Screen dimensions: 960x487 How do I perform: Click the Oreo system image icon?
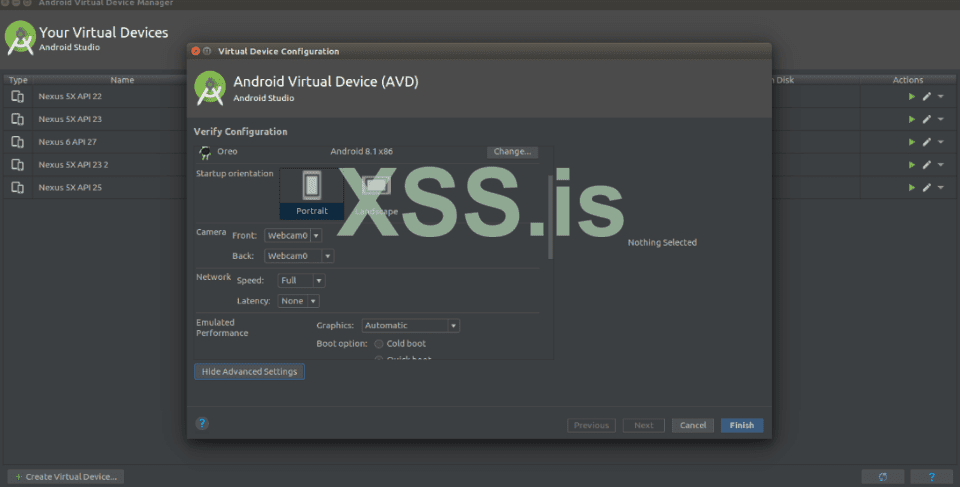tap(205, 152)
